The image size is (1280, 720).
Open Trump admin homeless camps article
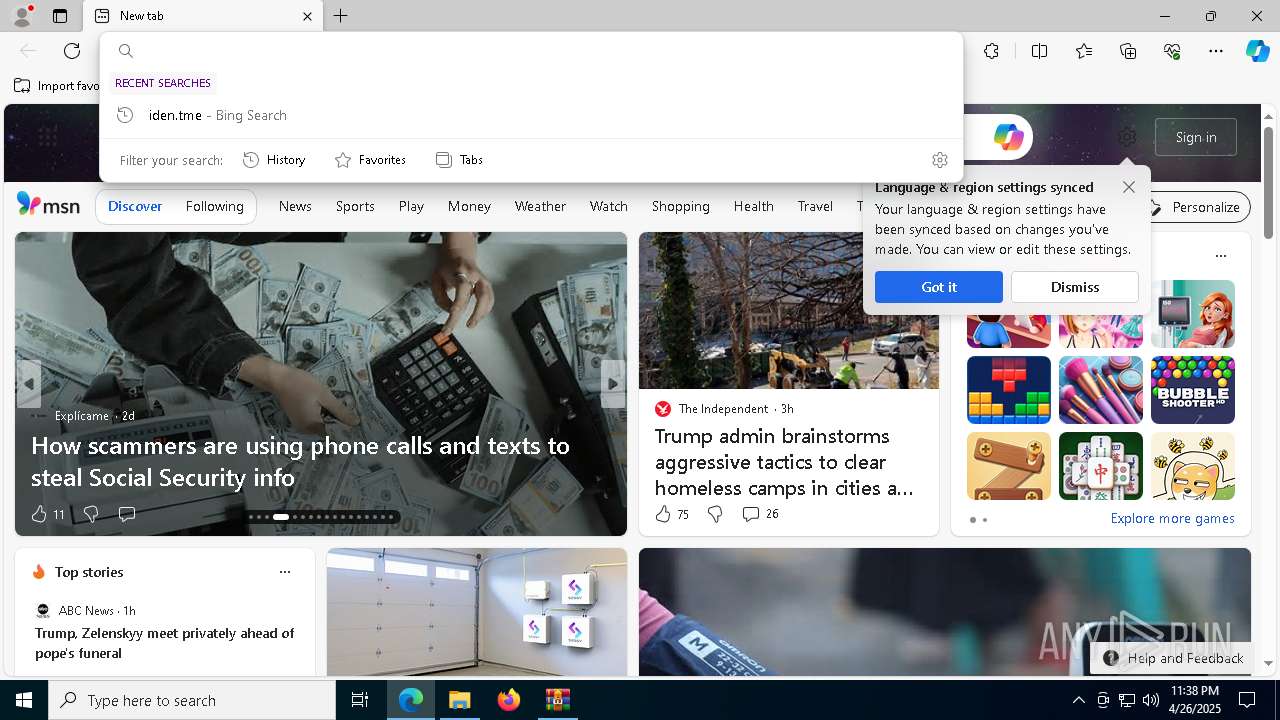coord(784,462)
